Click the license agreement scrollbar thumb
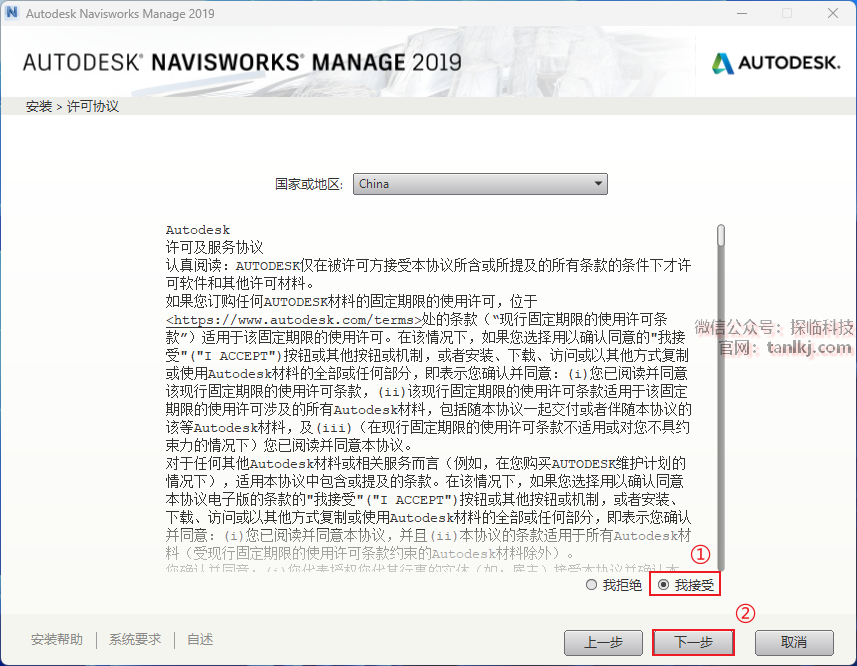 (x=721, y=235)
